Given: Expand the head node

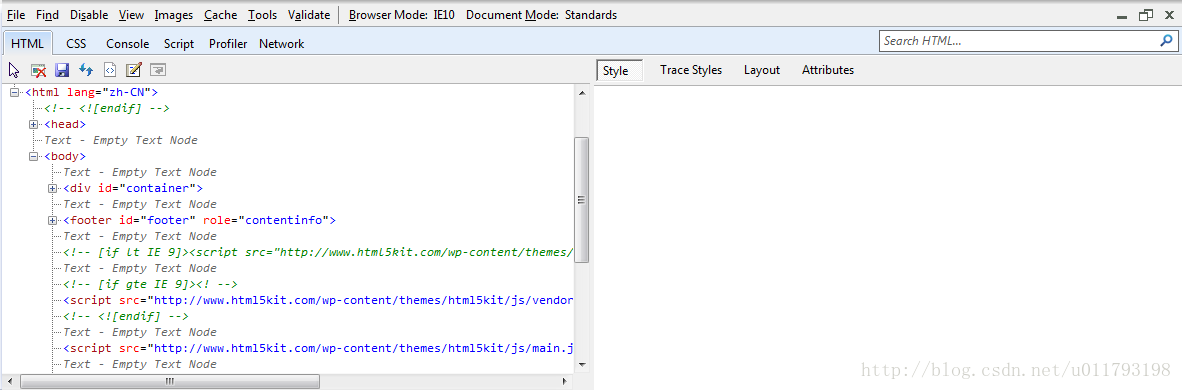Looking at the screenshot, I should (x=34, y=124).
